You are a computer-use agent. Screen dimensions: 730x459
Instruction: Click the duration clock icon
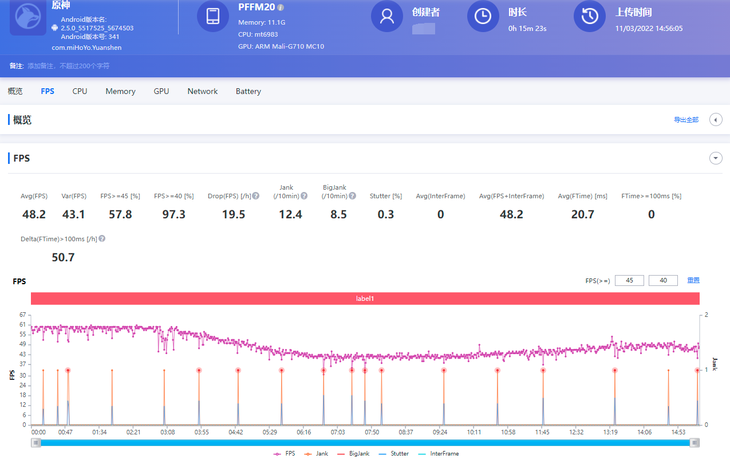tap(483, 16)
